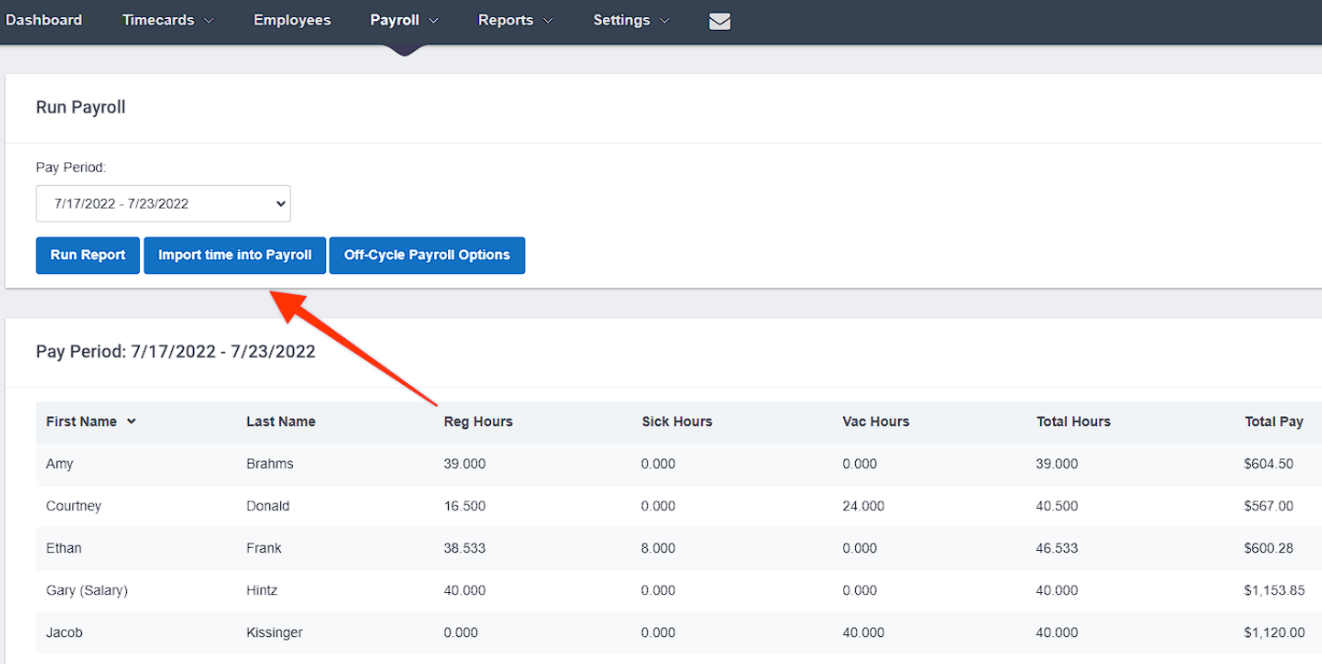The image size is (1322, 664).
Task: Expand the Payroll dropdown menu
Action: [403, 20]
